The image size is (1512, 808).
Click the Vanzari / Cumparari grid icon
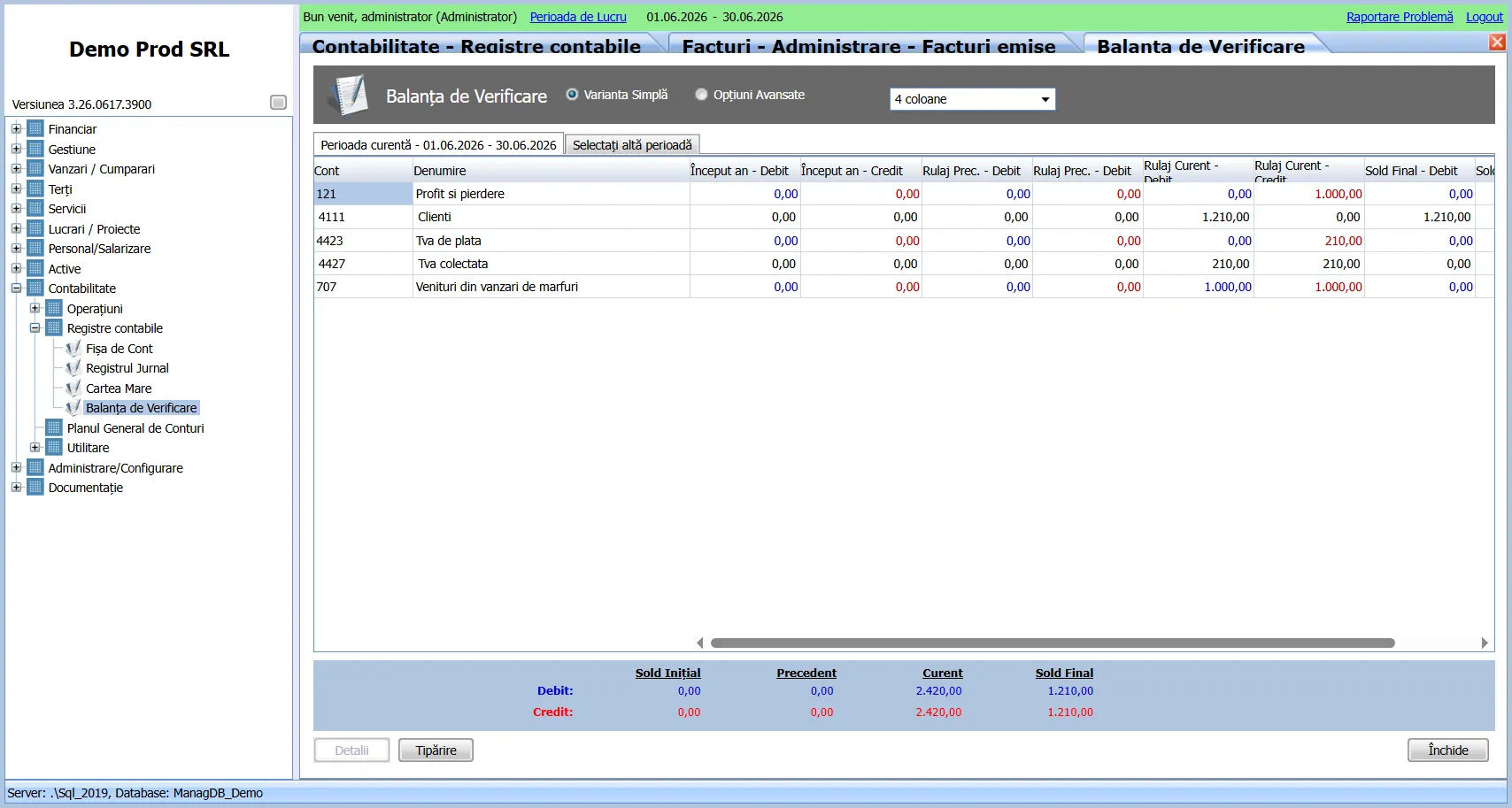click(35, 168)
